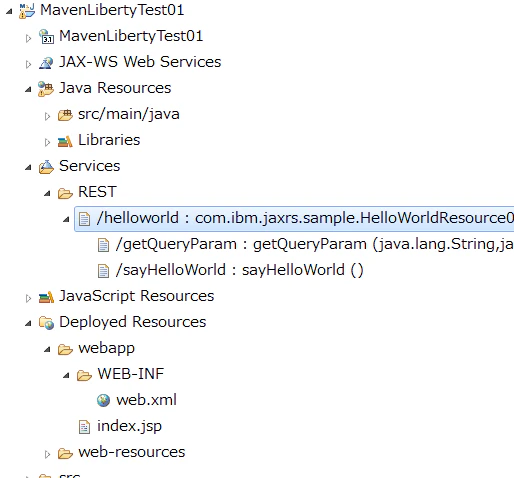Click the JavaScript Resources library icon

tap(46, 297)
